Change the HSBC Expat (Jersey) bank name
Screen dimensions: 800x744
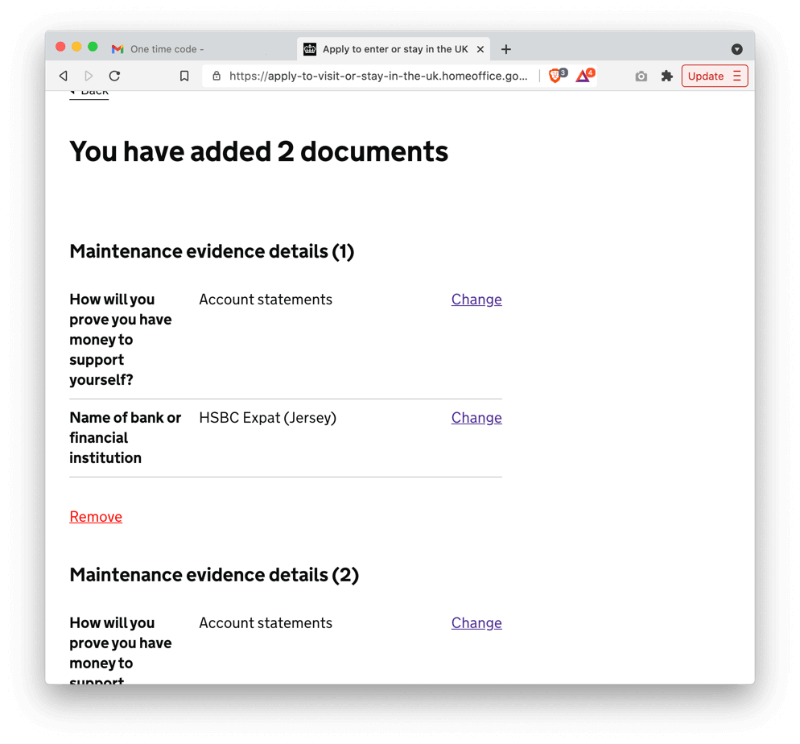point(476,418)
